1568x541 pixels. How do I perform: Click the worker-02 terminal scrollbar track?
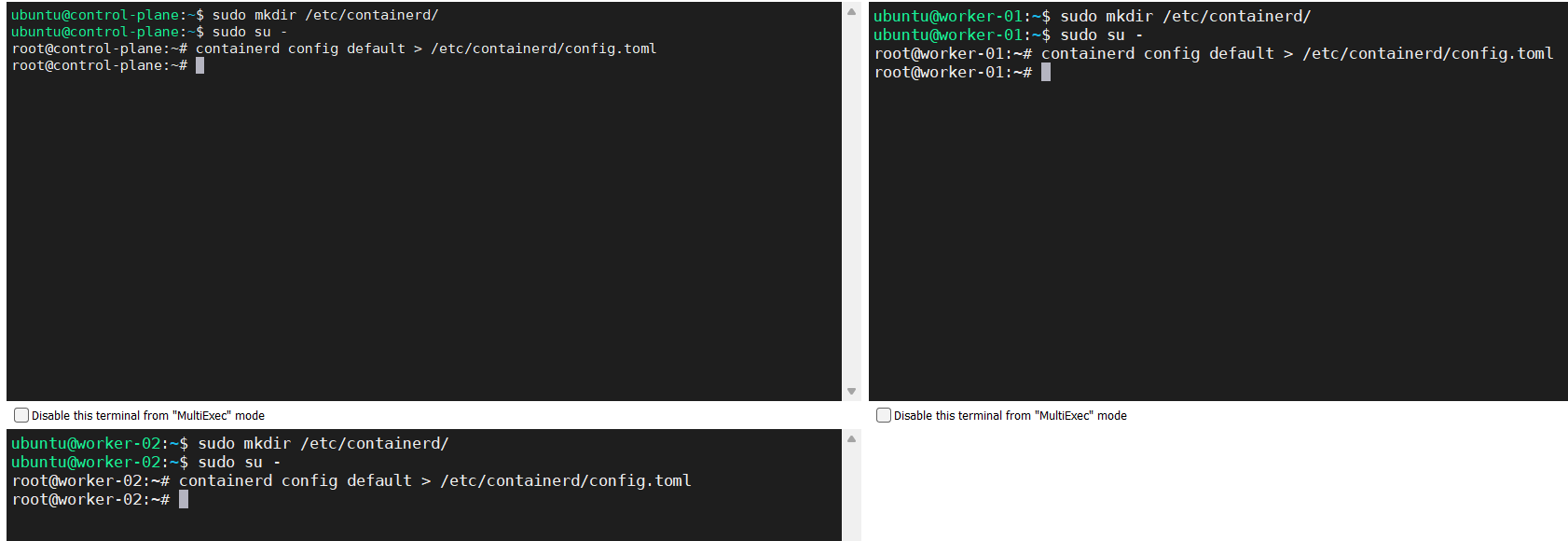(851, 494)
